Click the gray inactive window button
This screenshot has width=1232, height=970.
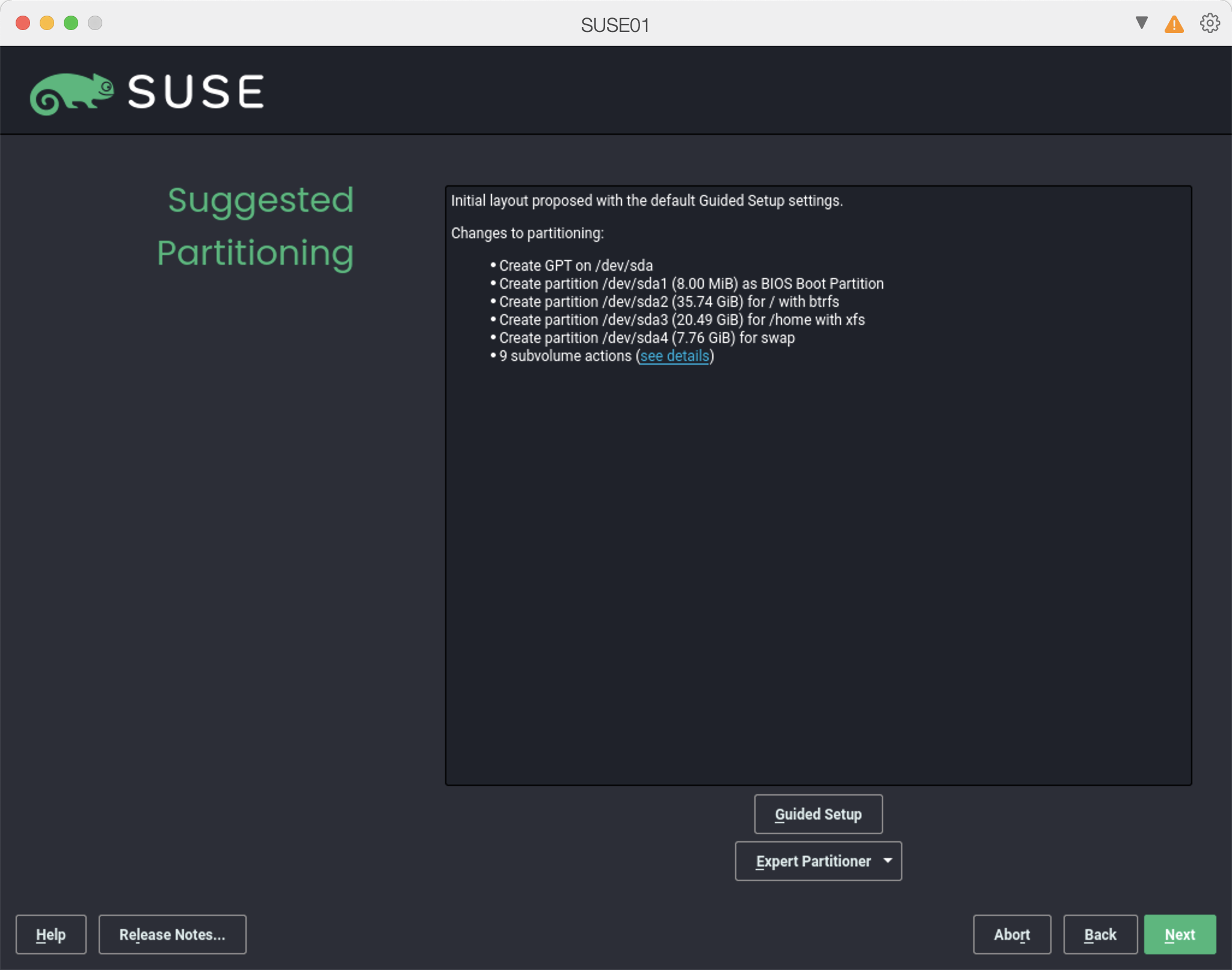[95, 23]
